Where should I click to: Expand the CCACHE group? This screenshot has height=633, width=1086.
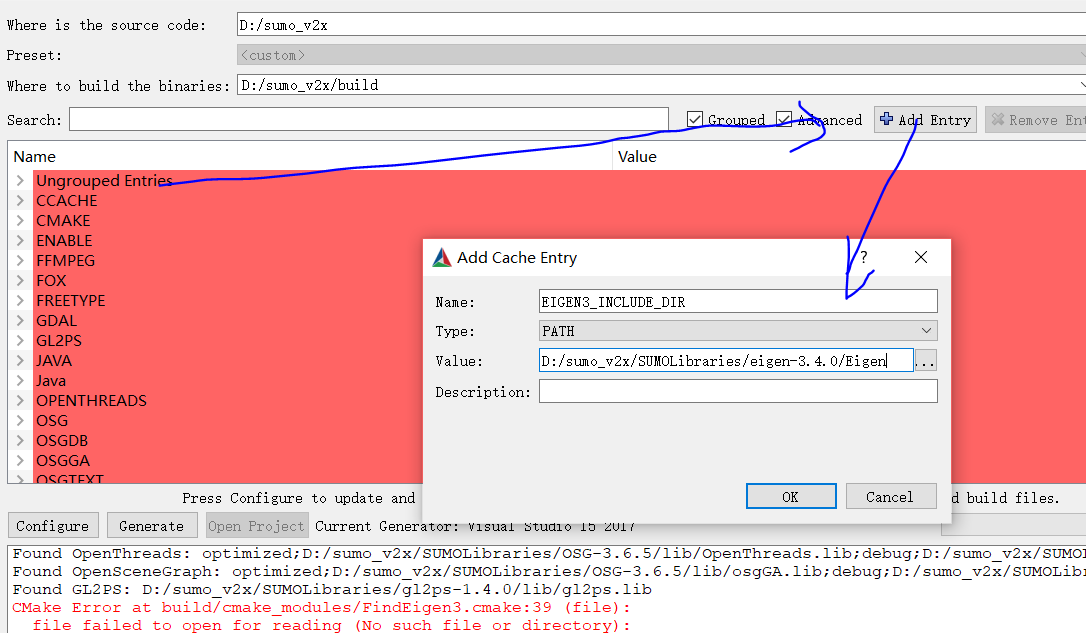[x=20, y=201]
